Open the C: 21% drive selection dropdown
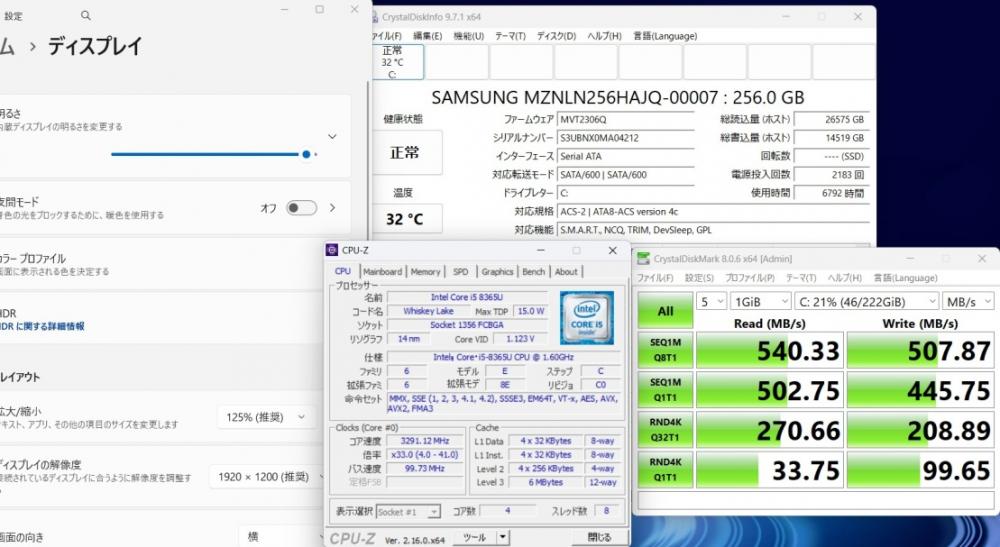Image resolution: width=1000 pixels, height=547 pixels. tap(867, 302)
